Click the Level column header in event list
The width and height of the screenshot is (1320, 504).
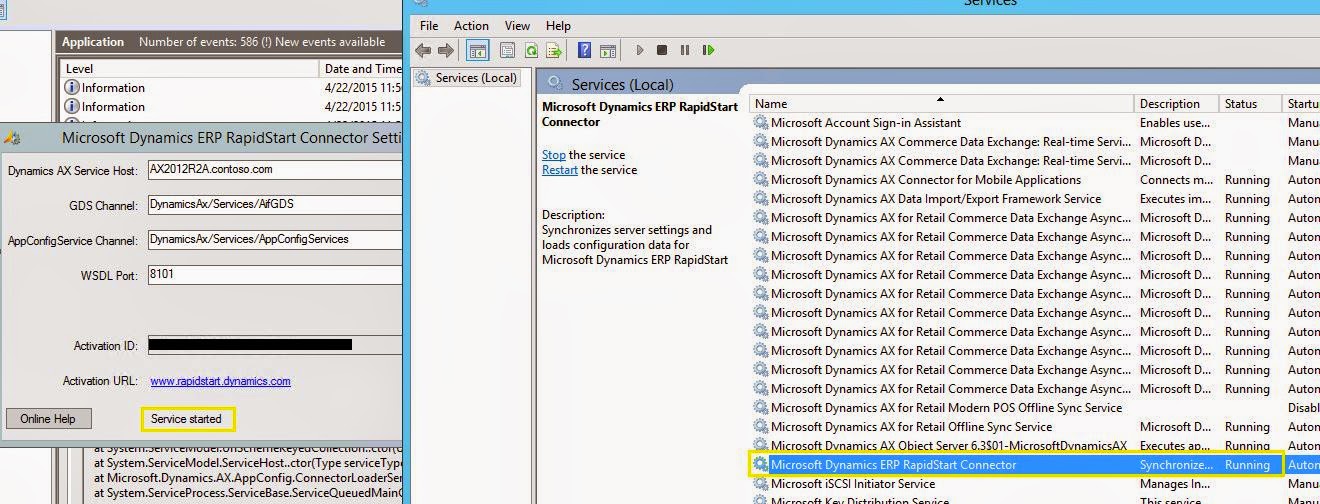(190, 69)
